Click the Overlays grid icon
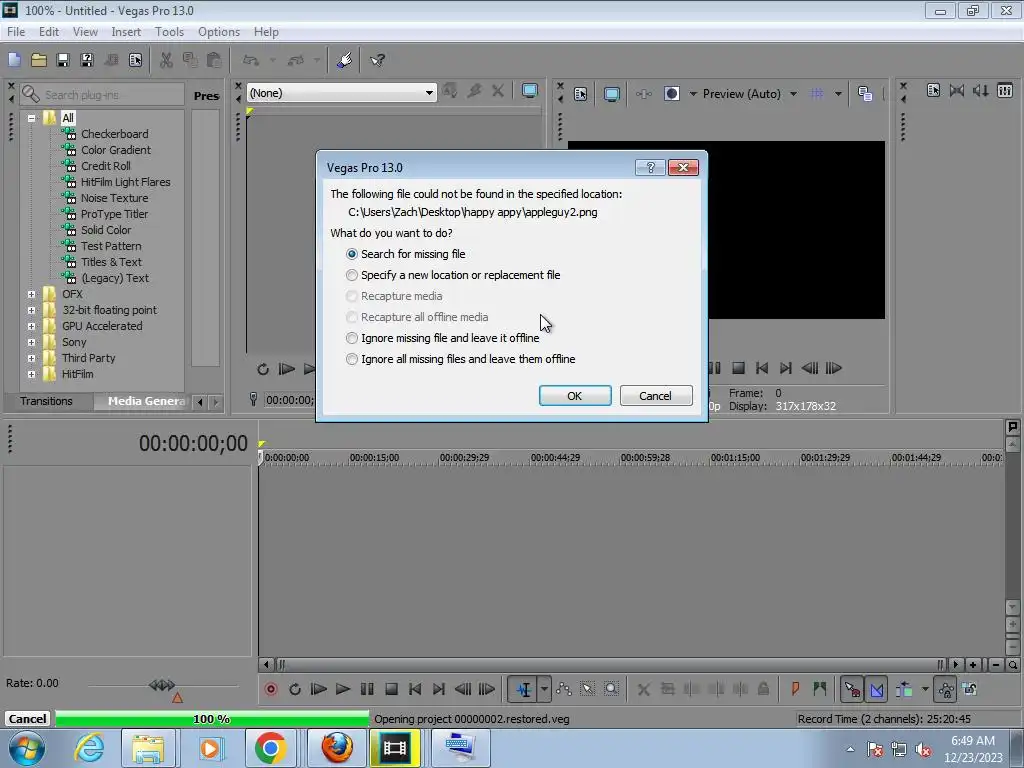 816,93
